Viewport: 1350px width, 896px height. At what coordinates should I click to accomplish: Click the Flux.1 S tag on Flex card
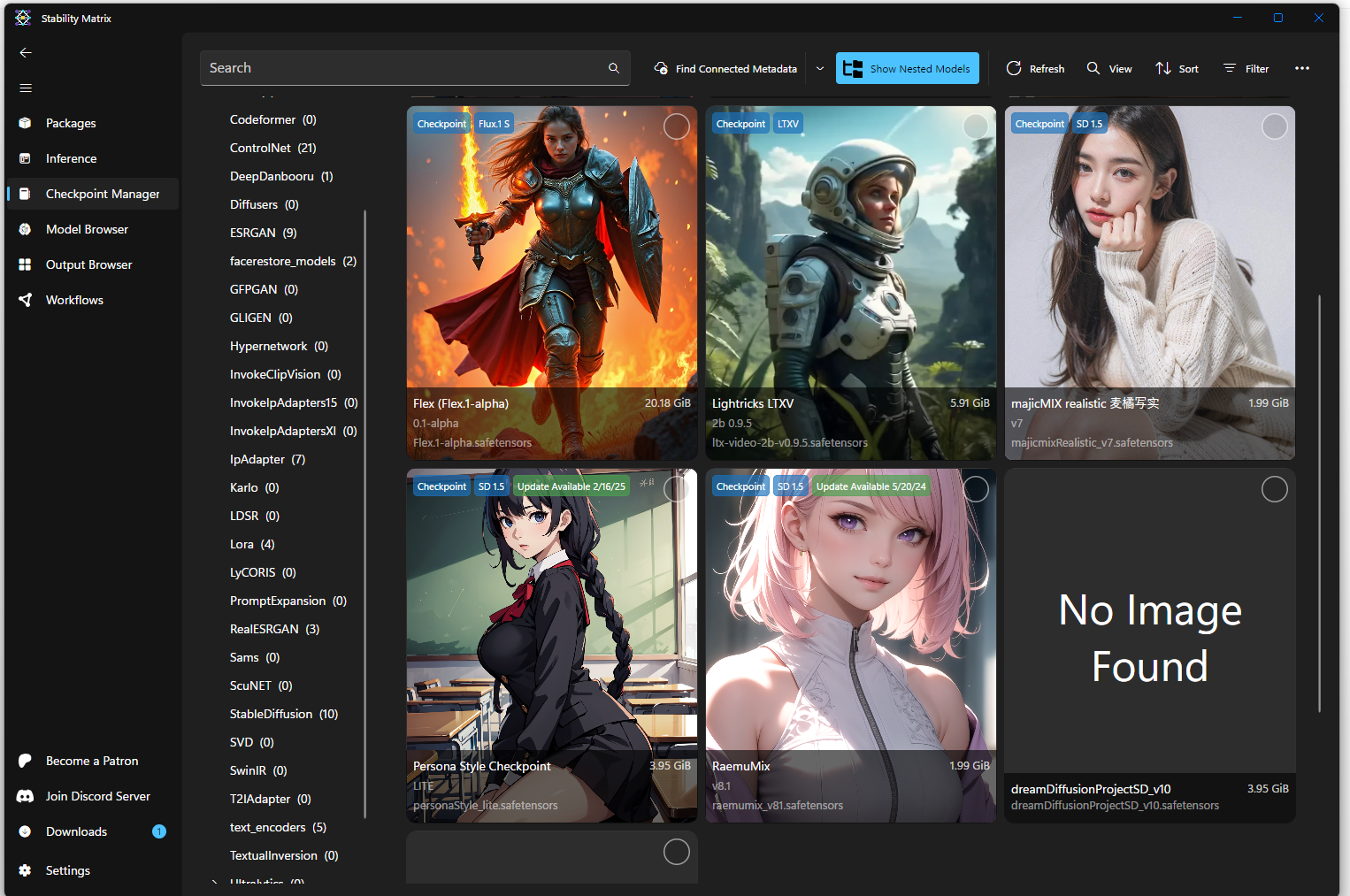(x=494, y=124)
